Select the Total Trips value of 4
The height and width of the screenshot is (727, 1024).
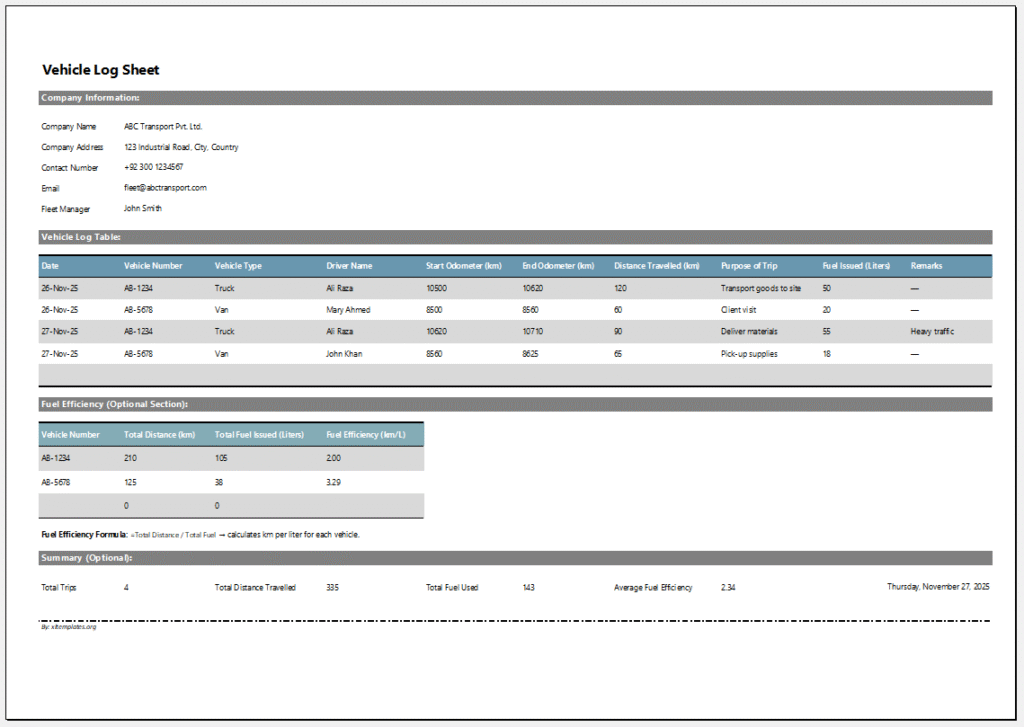[128, 587]
